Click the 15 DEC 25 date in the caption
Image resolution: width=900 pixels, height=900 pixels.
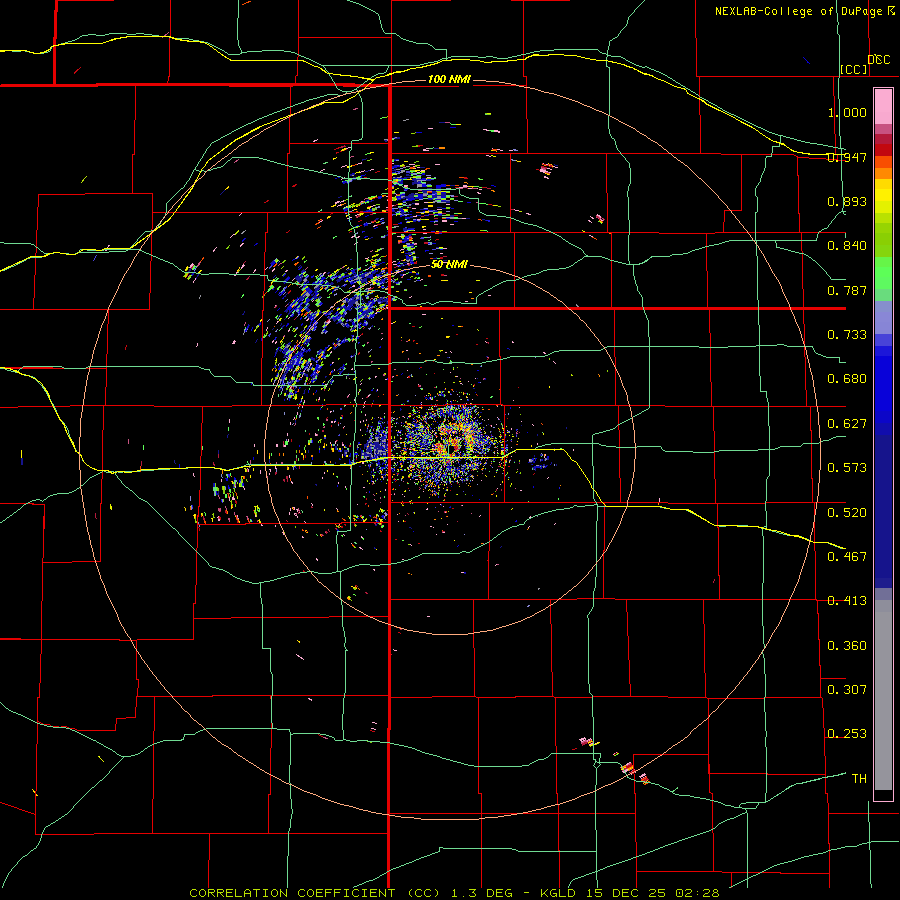click(626, 893)
